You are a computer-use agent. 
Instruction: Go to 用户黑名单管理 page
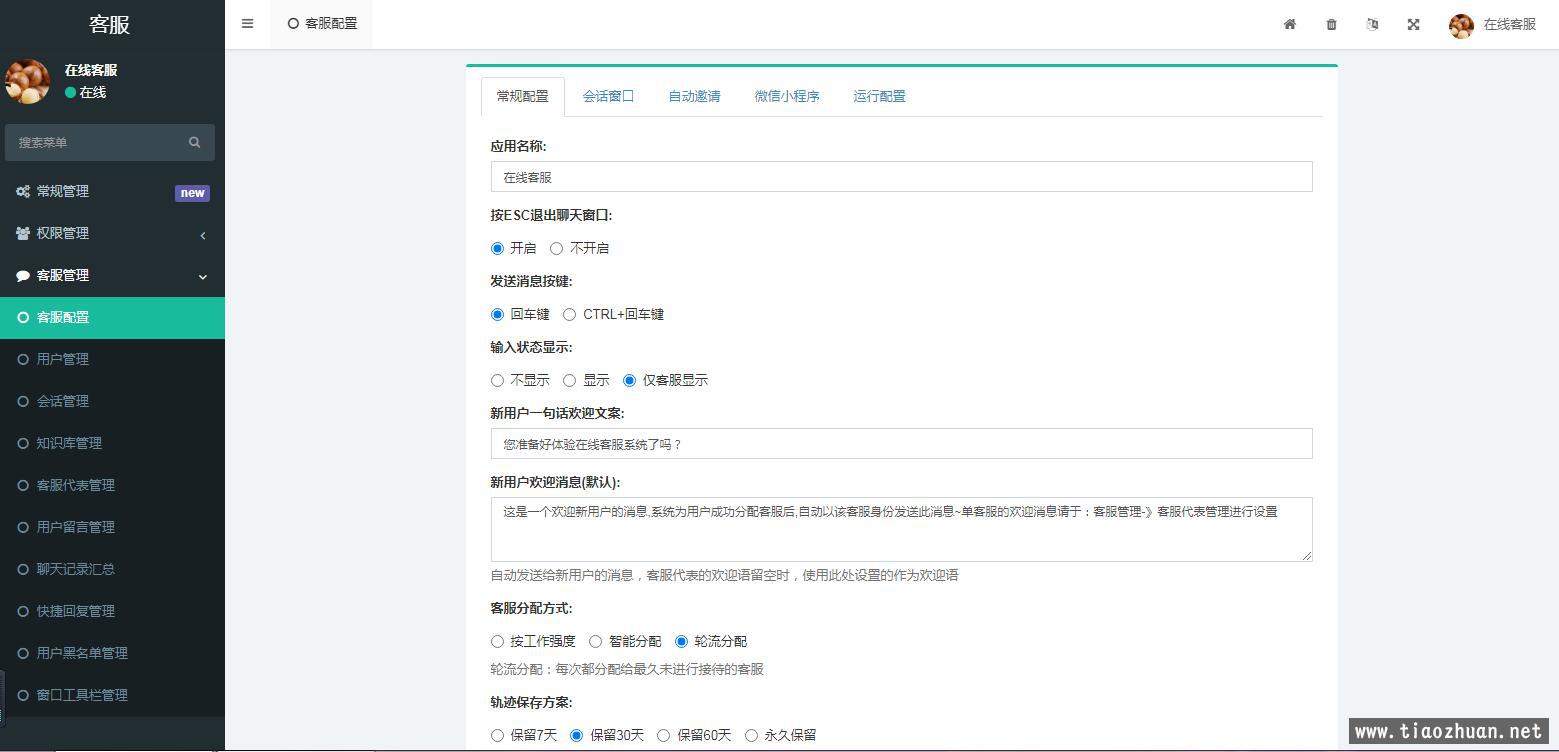pos(82,653)
